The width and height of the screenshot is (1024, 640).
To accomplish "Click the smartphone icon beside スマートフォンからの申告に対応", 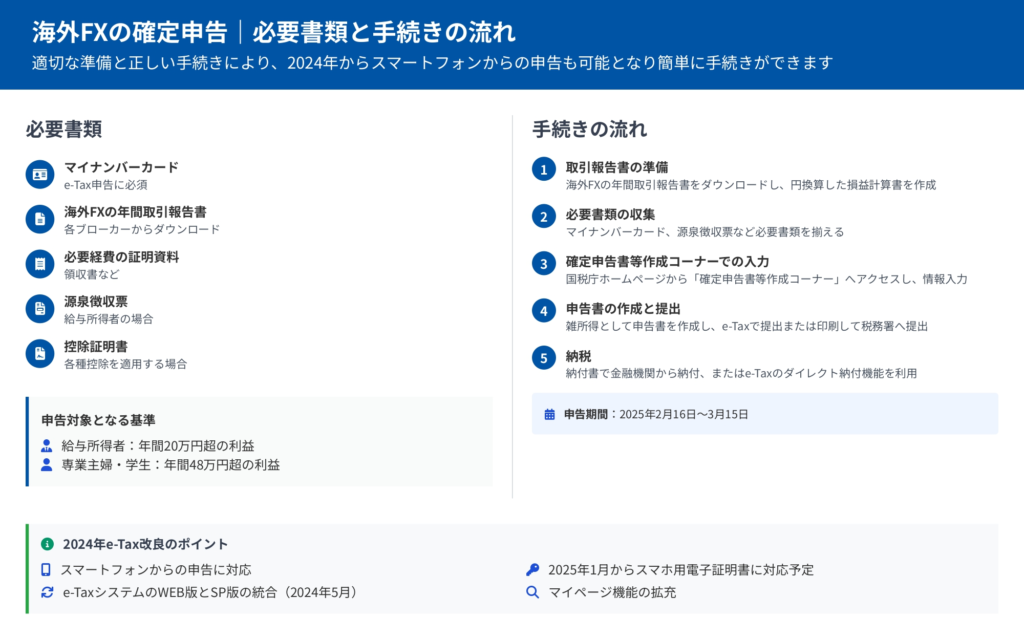I will click(46, 569).
